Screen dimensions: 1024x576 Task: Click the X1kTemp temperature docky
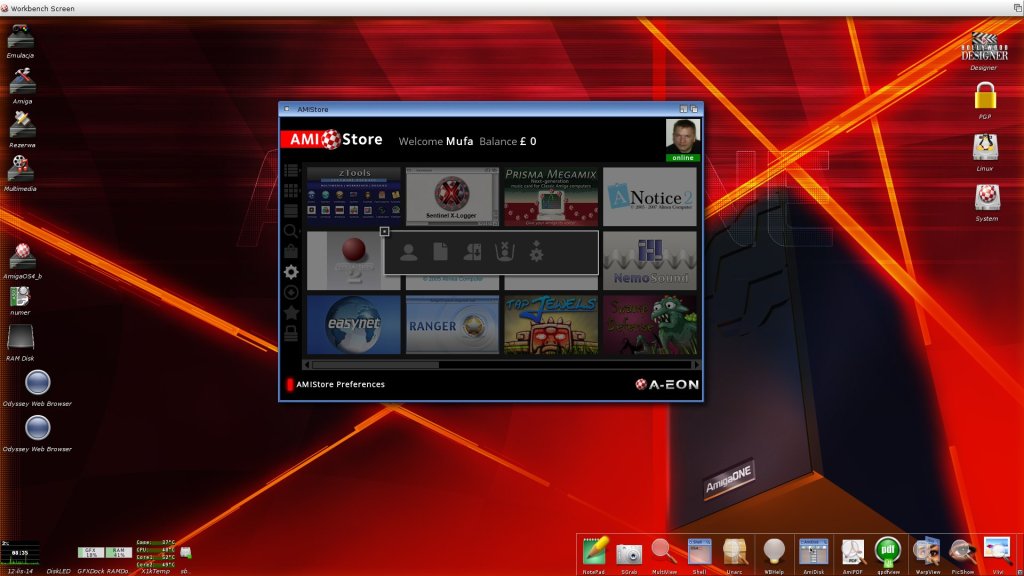tap(155, 554)
